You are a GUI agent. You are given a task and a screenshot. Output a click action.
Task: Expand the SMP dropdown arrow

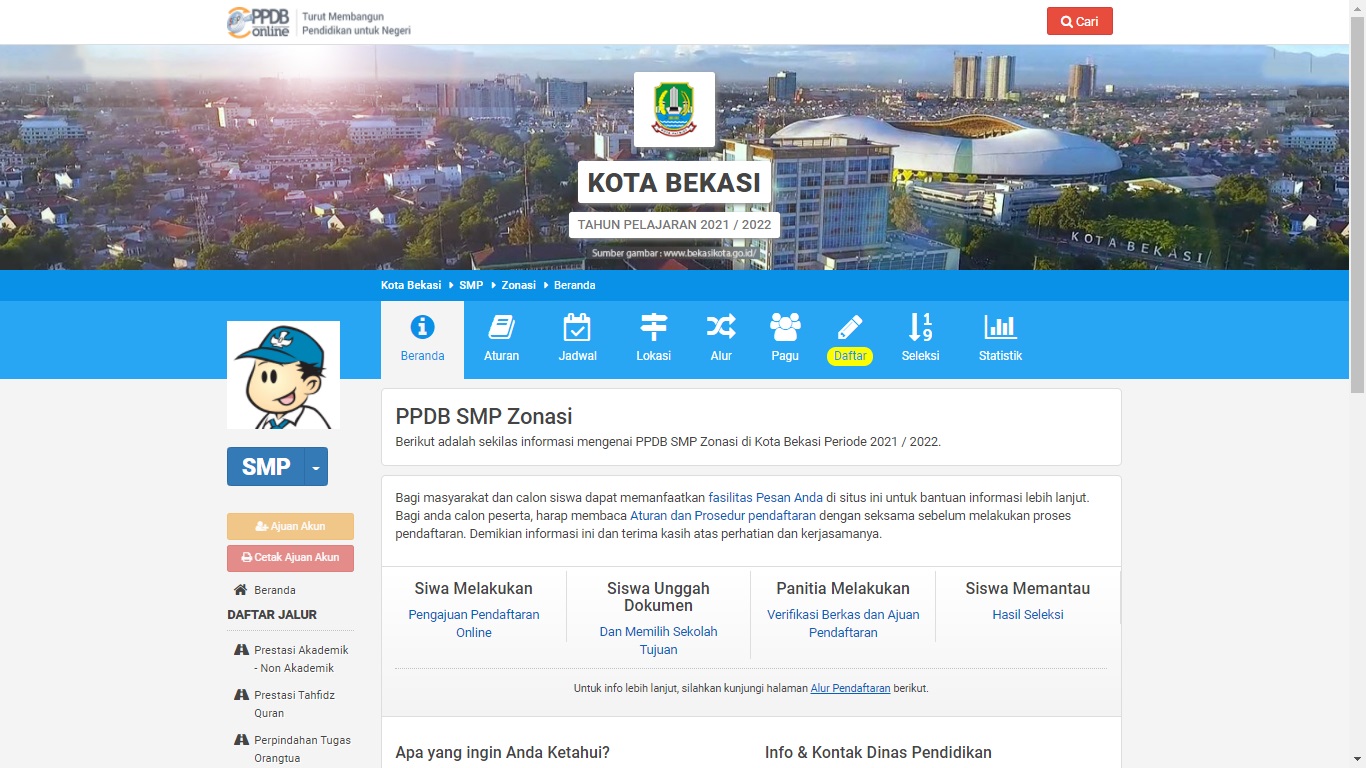[x=316, y=467]
